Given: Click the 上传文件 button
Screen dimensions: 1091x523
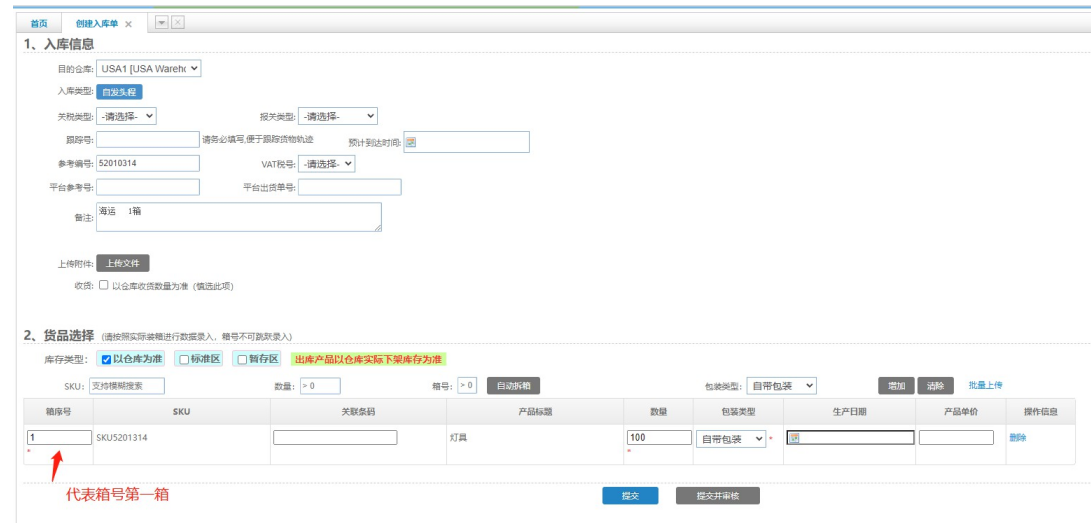Looking at the screenshot, I should [123, 263].
